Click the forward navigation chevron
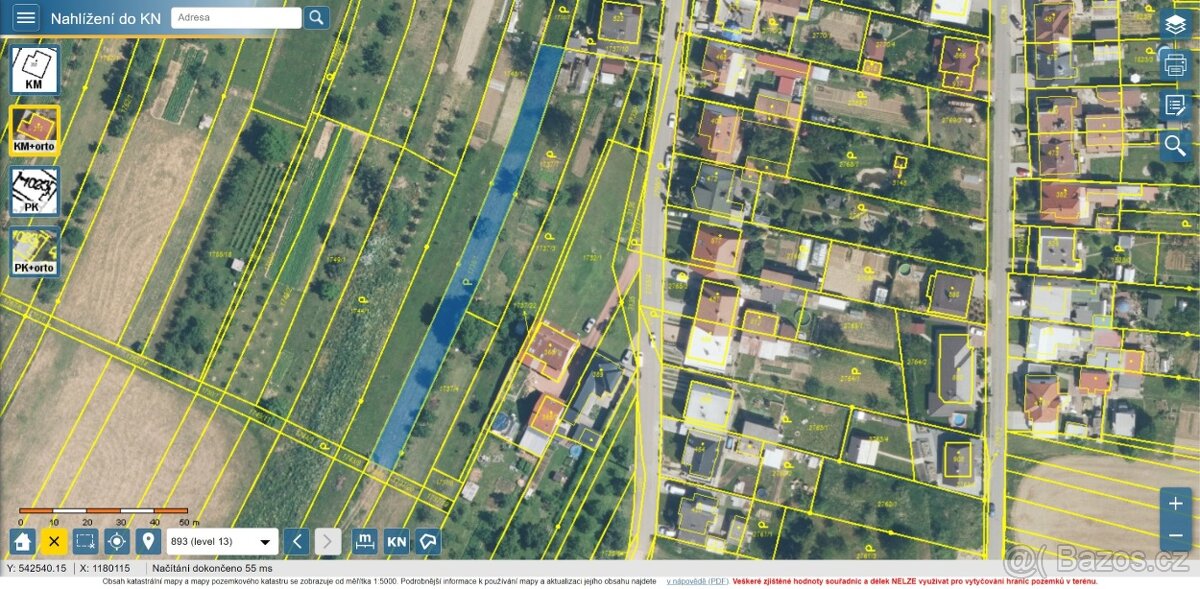 click(x=328, y=541)
